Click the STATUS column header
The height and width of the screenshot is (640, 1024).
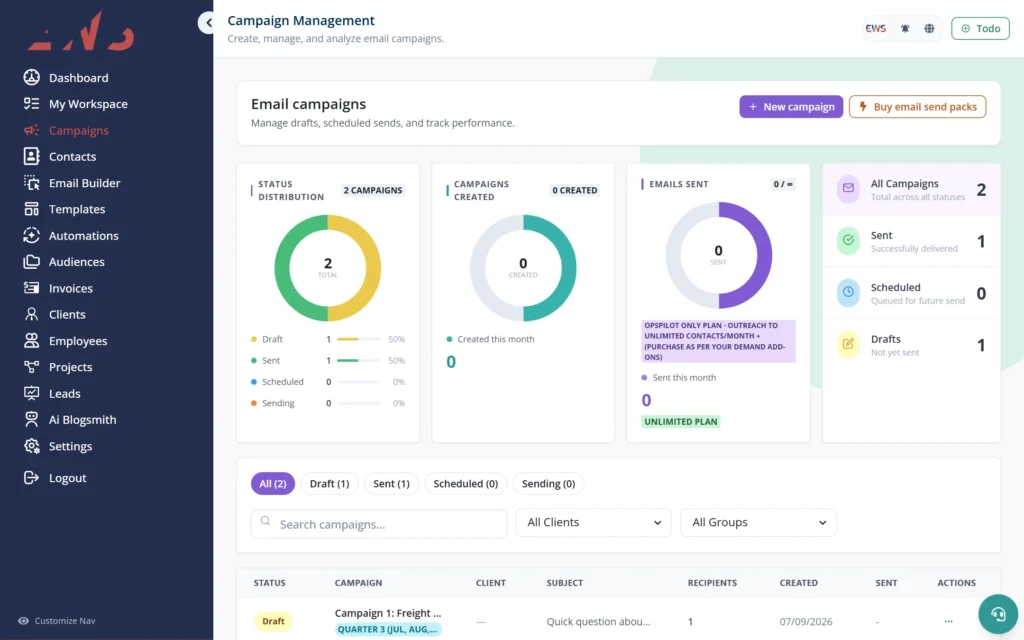[x=270, y=583]
